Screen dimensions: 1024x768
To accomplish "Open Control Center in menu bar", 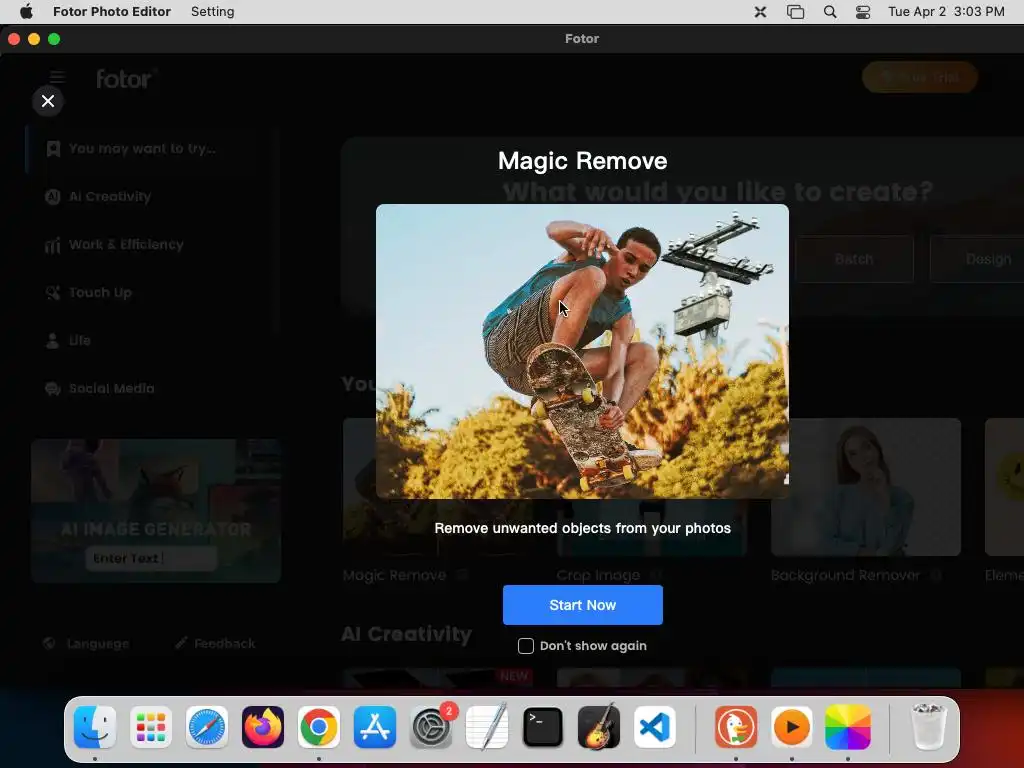I will click(x=863, y=12).
